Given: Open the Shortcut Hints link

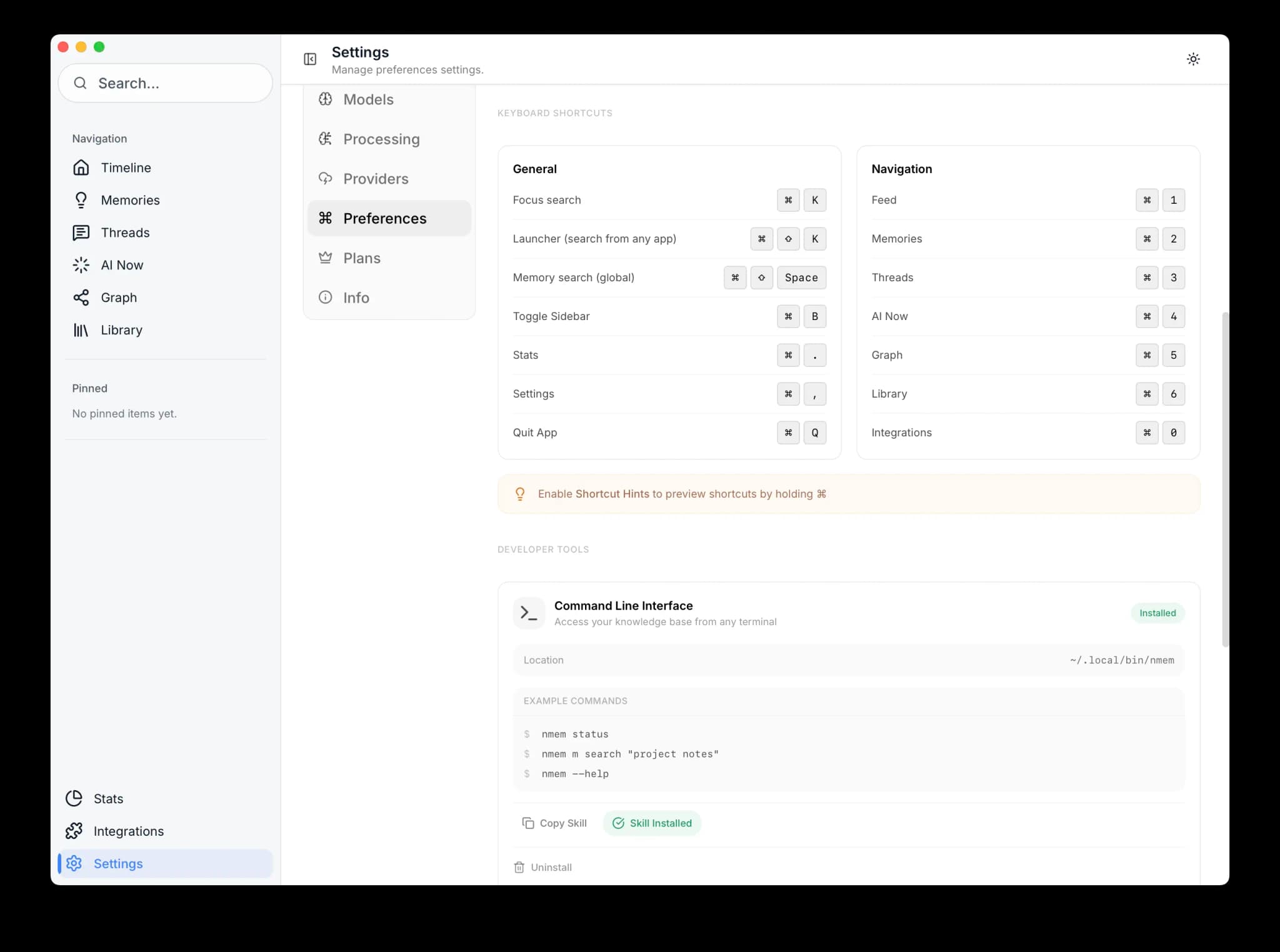Looking at the screenshot, I should [612, 494].
